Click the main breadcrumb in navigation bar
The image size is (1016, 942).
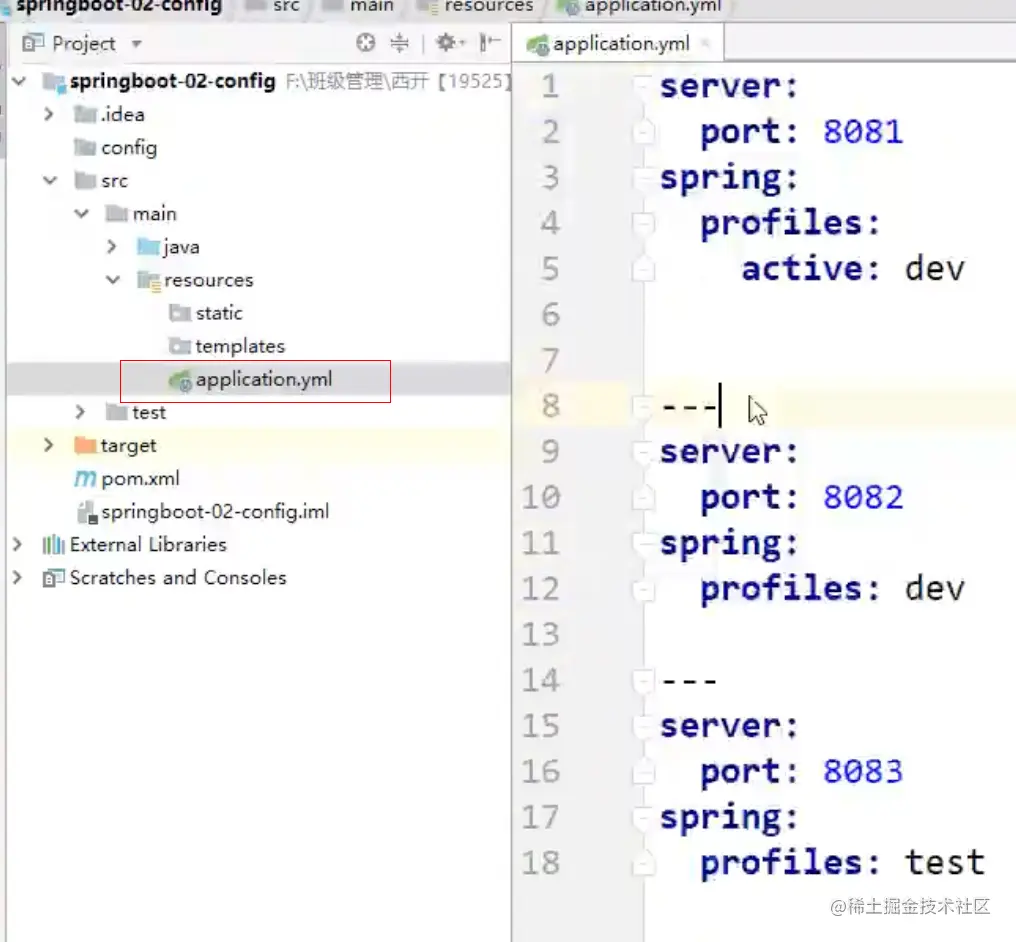click(x=372, y=6)
